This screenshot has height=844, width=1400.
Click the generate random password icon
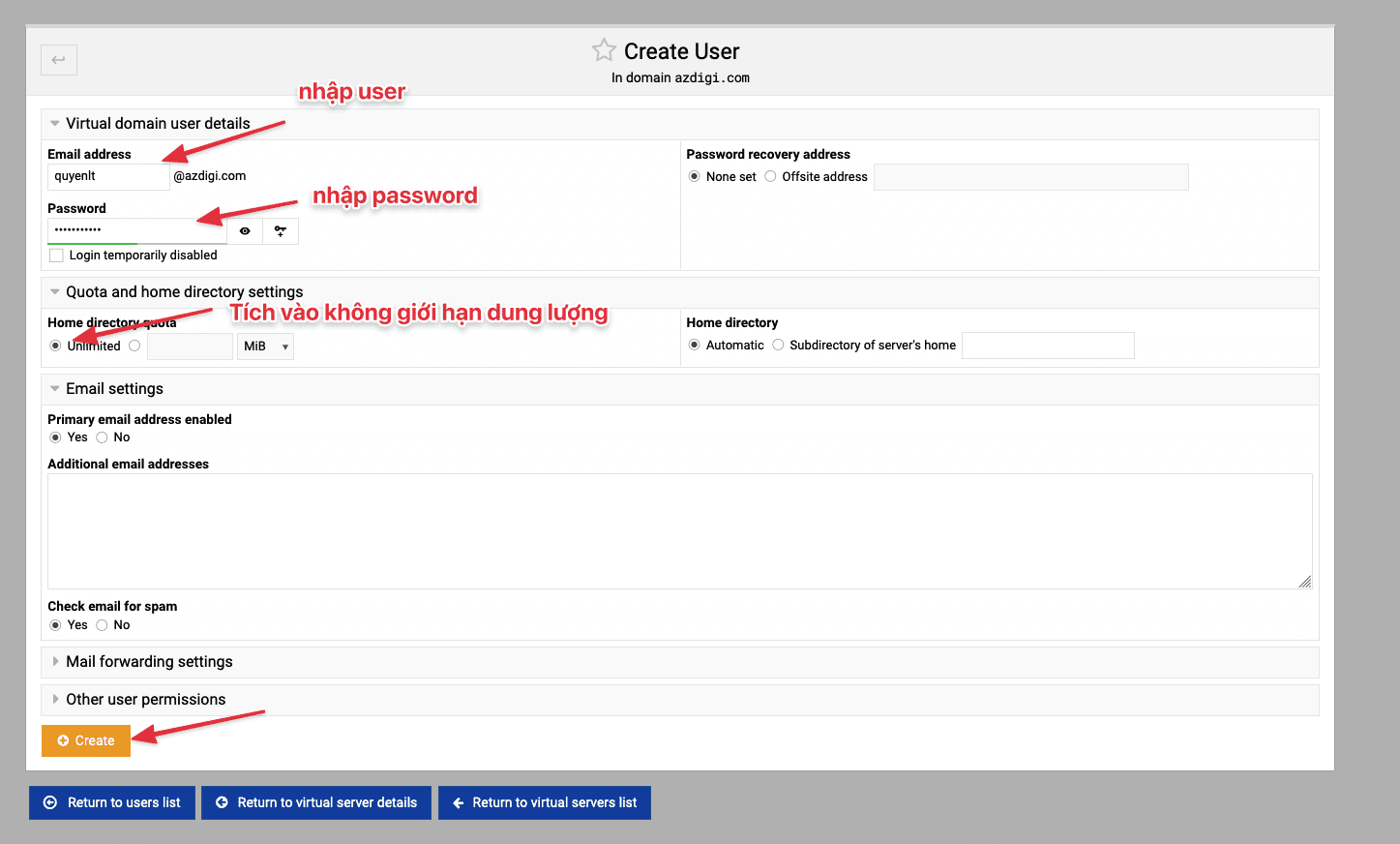(281, 231)
